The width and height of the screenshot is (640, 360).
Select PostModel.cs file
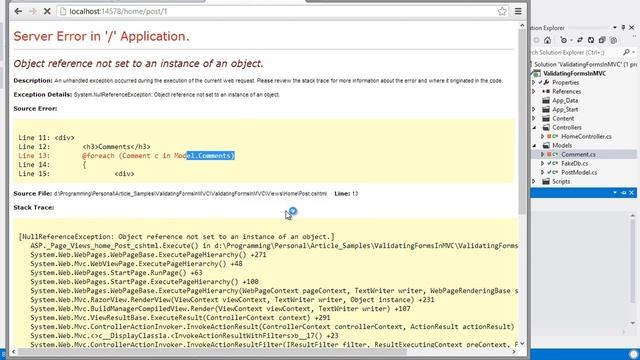(x=579, y=172)
